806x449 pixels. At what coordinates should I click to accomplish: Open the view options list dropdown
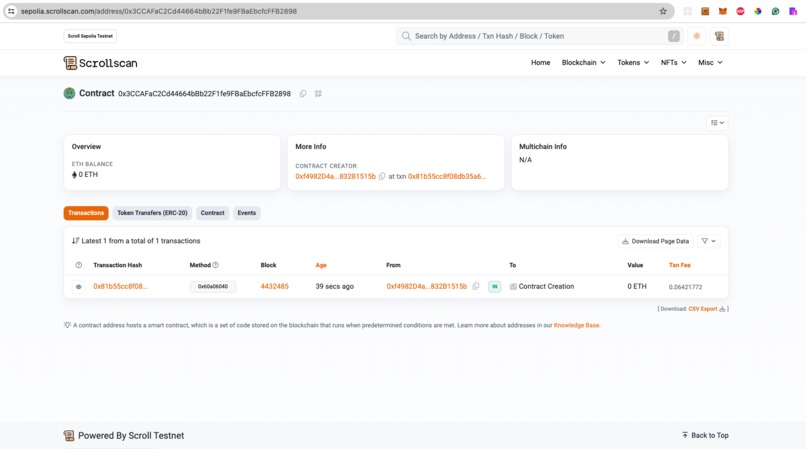(717, 123)
